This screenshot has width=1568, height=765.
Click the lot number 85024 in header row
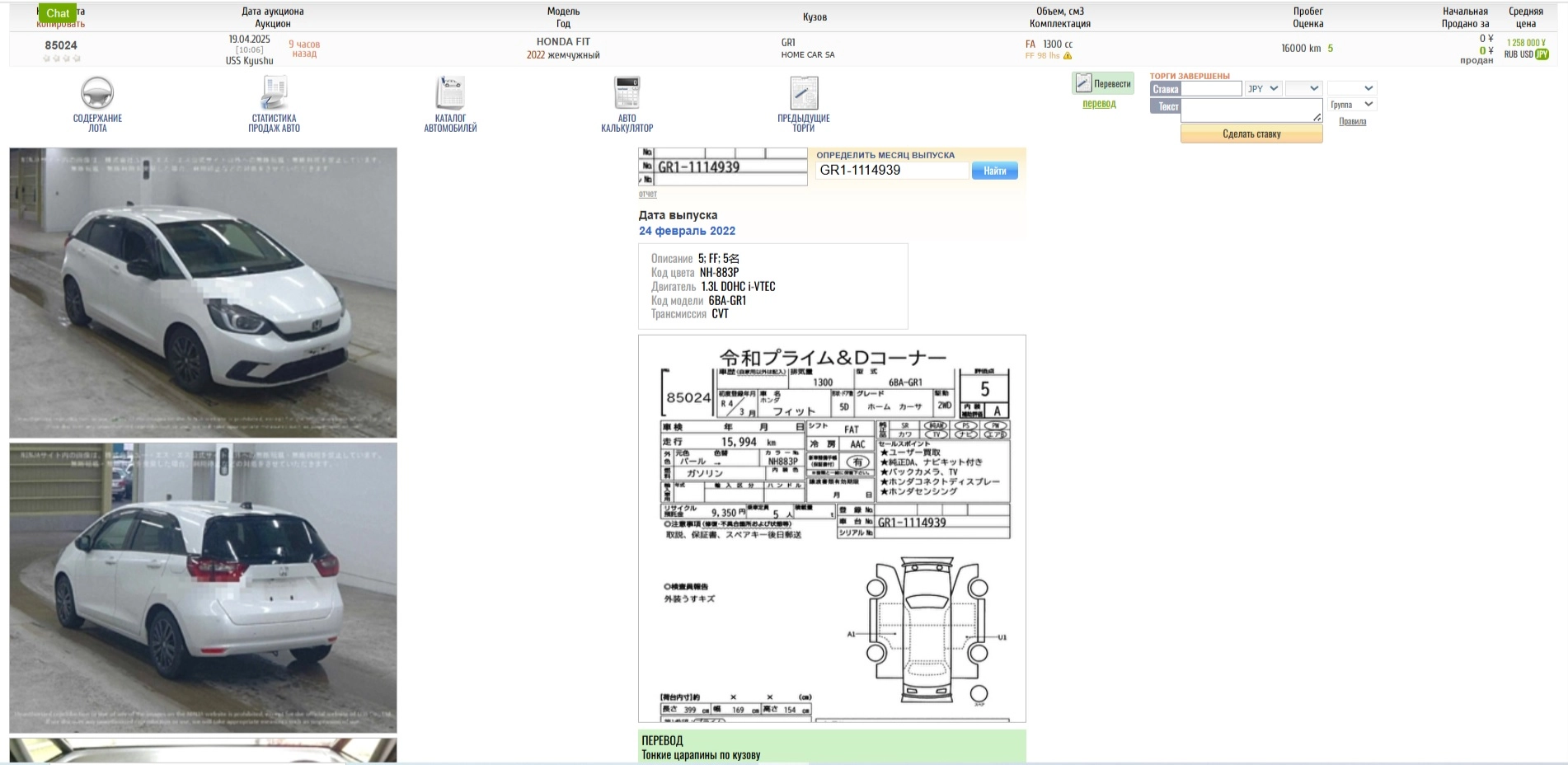point(61,45)
